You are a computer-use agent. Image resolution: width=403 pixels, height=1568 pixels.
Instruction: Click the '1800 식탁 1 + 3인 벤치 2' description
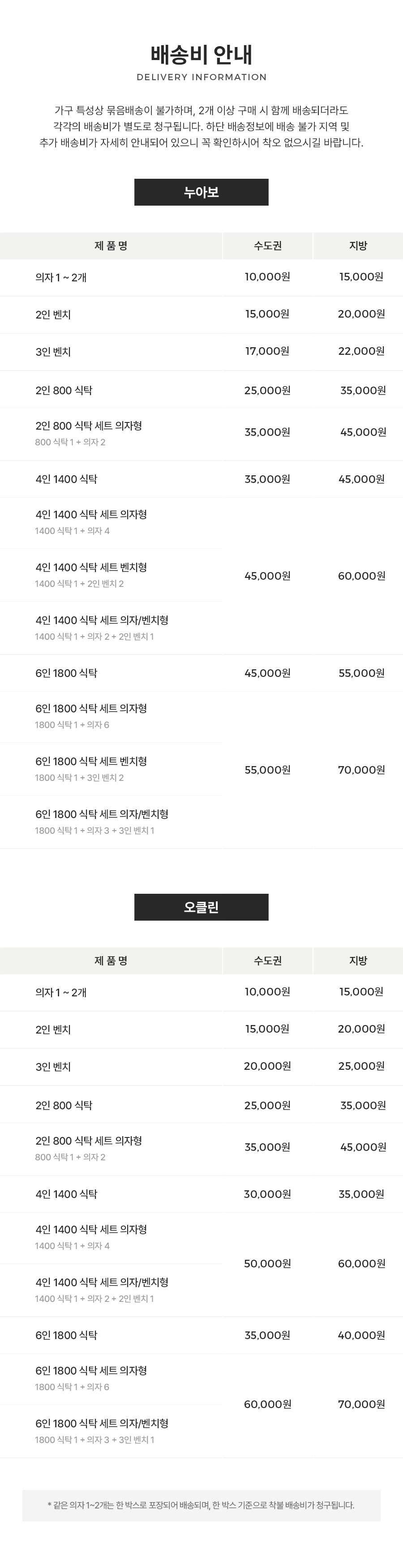pyautogui.click(x=79, y=778)
